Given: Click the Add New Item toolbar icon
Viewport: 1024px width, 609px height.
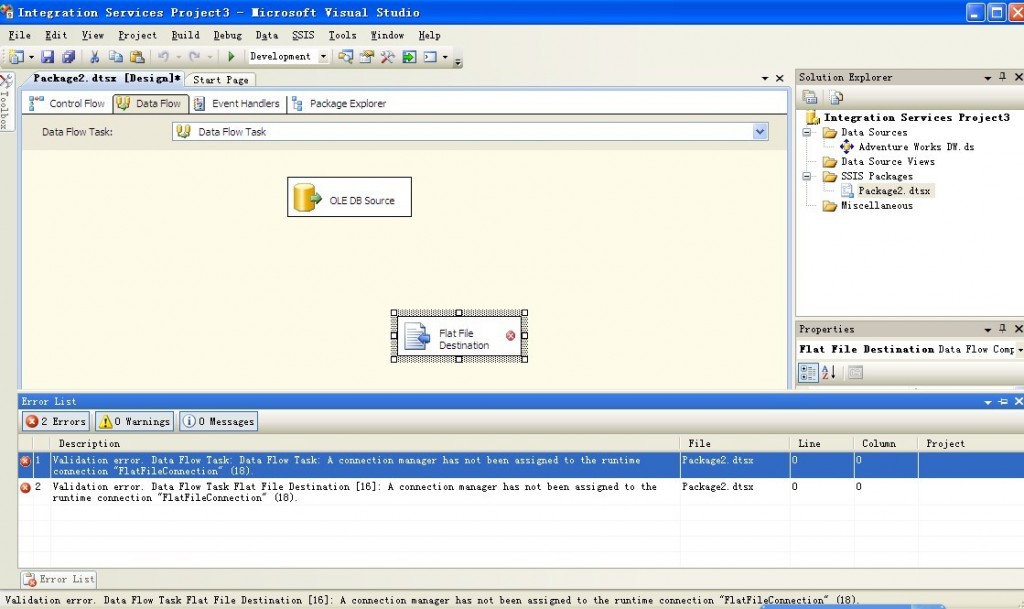Looking at the screenshot, I should (x=16, y=57).
